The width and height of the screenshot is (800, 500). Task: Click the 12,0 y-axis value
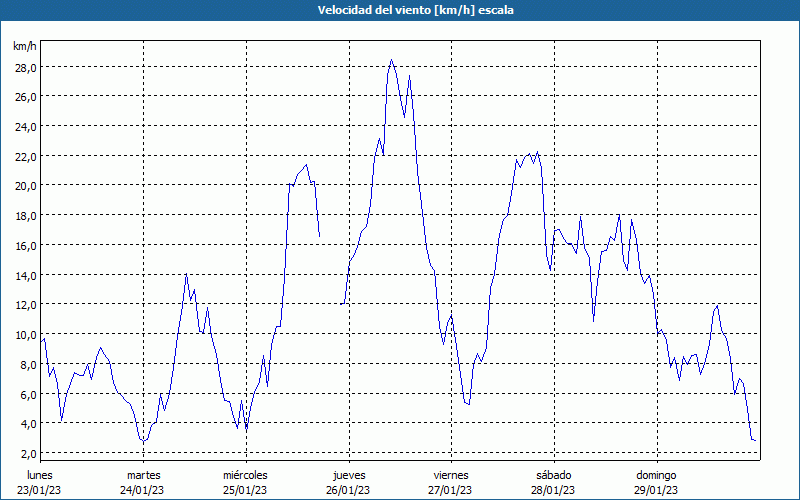pyautogui.click(x=25, y=305)
